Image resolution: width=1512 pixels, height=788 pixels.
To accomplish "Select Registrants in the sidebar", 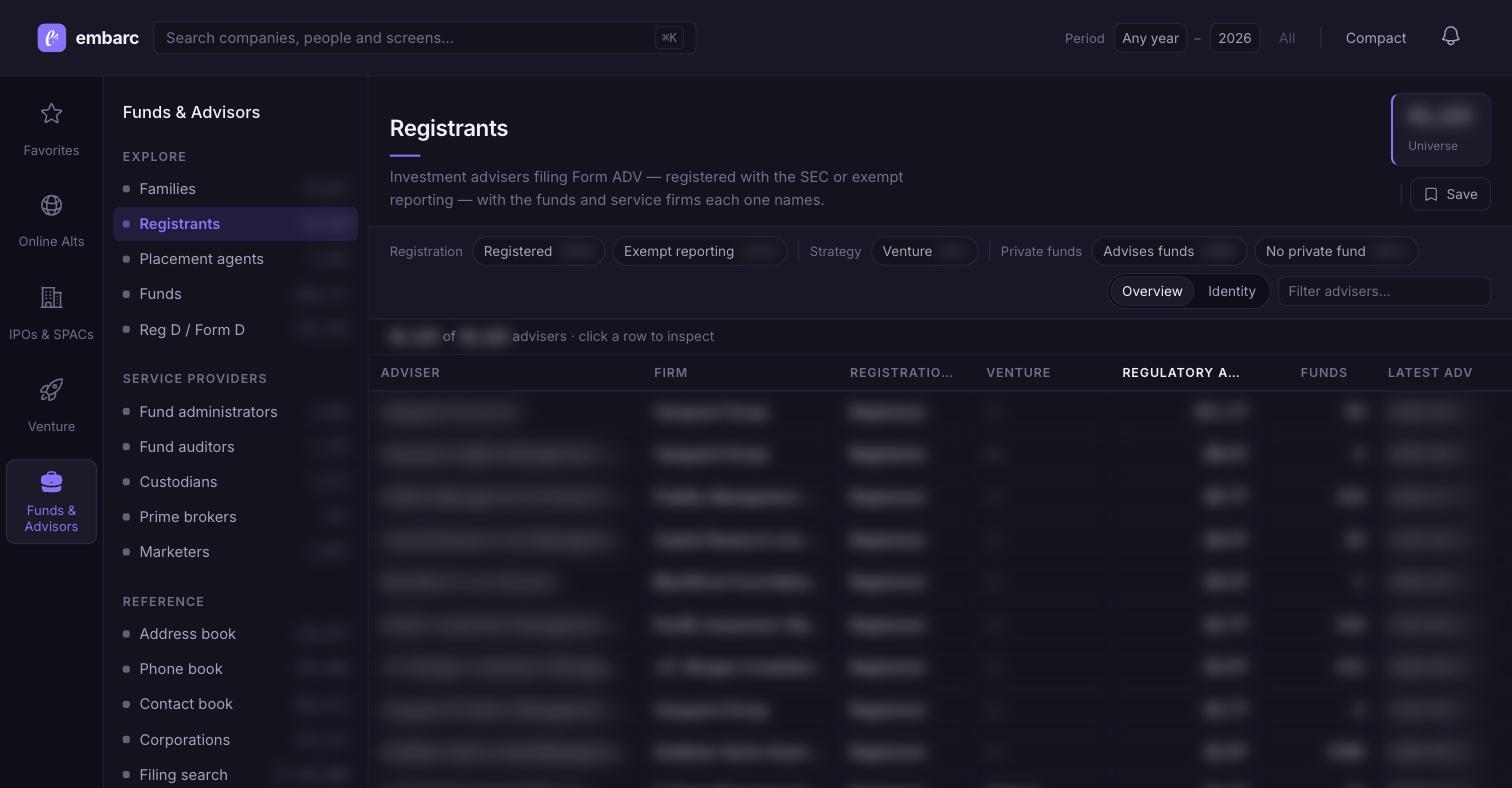I will click(235, 224).
